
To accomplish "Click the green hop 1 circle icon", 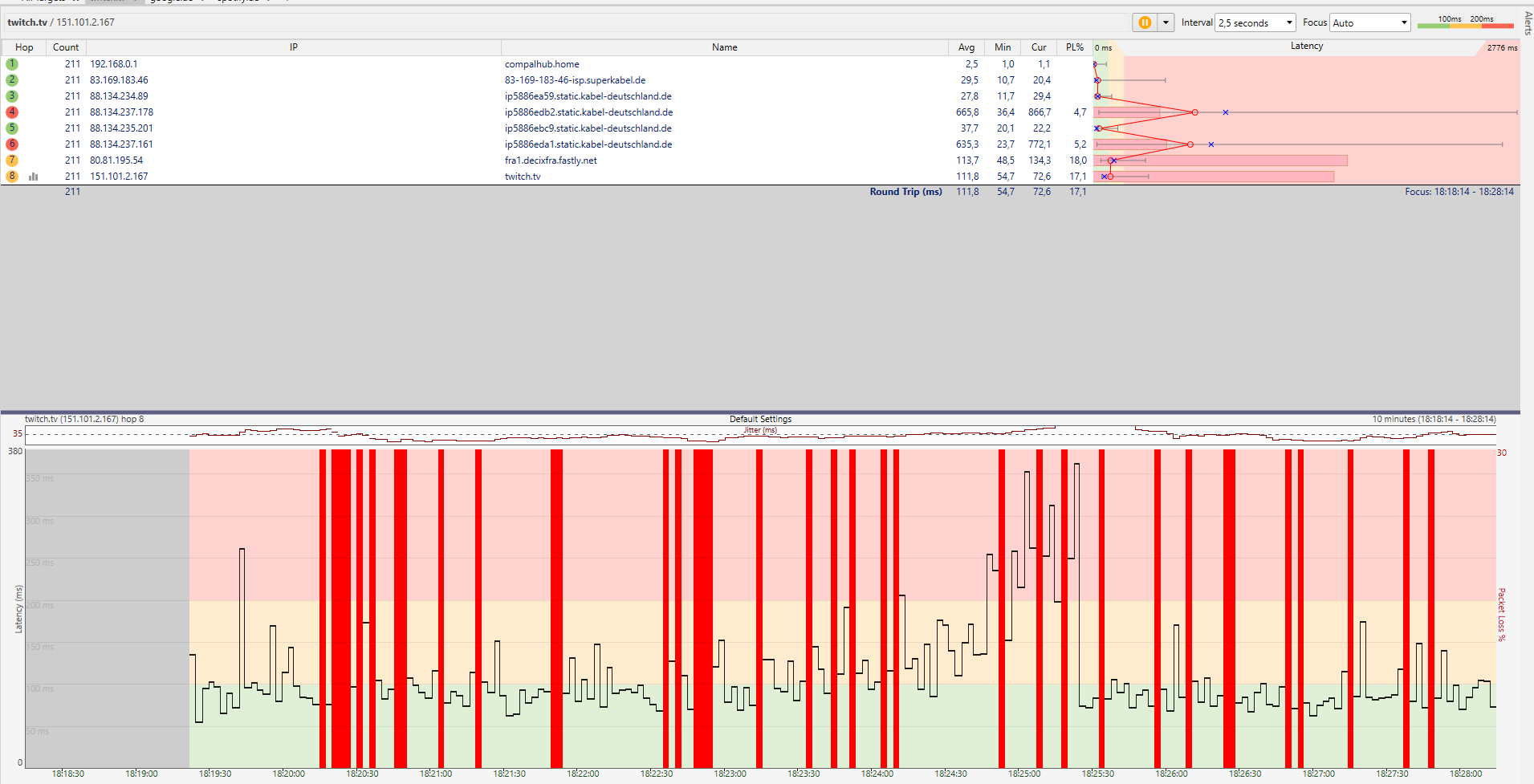I will (12, 64).
